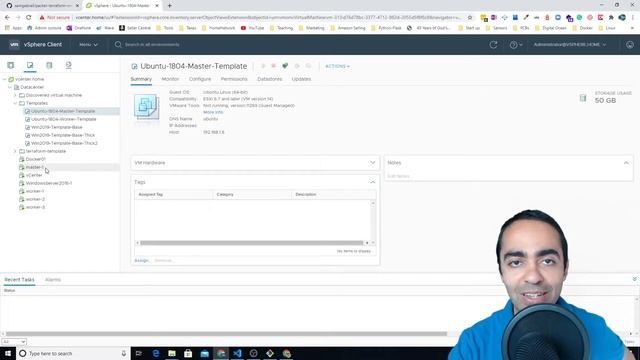640x360 pixels.
Task: Switch to the Datastores tab
Action: [269, 79]
